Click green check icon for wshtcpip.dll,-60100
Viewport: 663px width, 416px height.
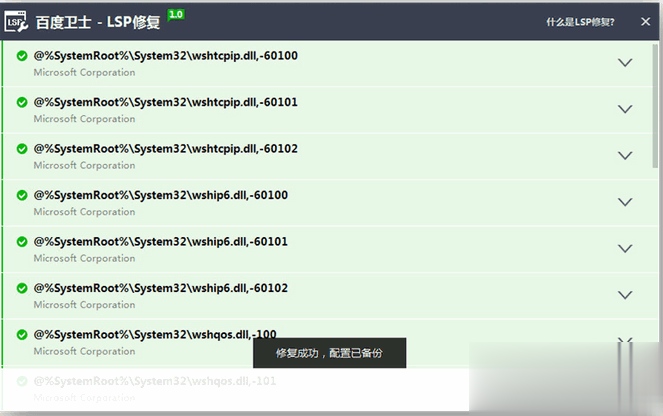(x=22, y=56)
